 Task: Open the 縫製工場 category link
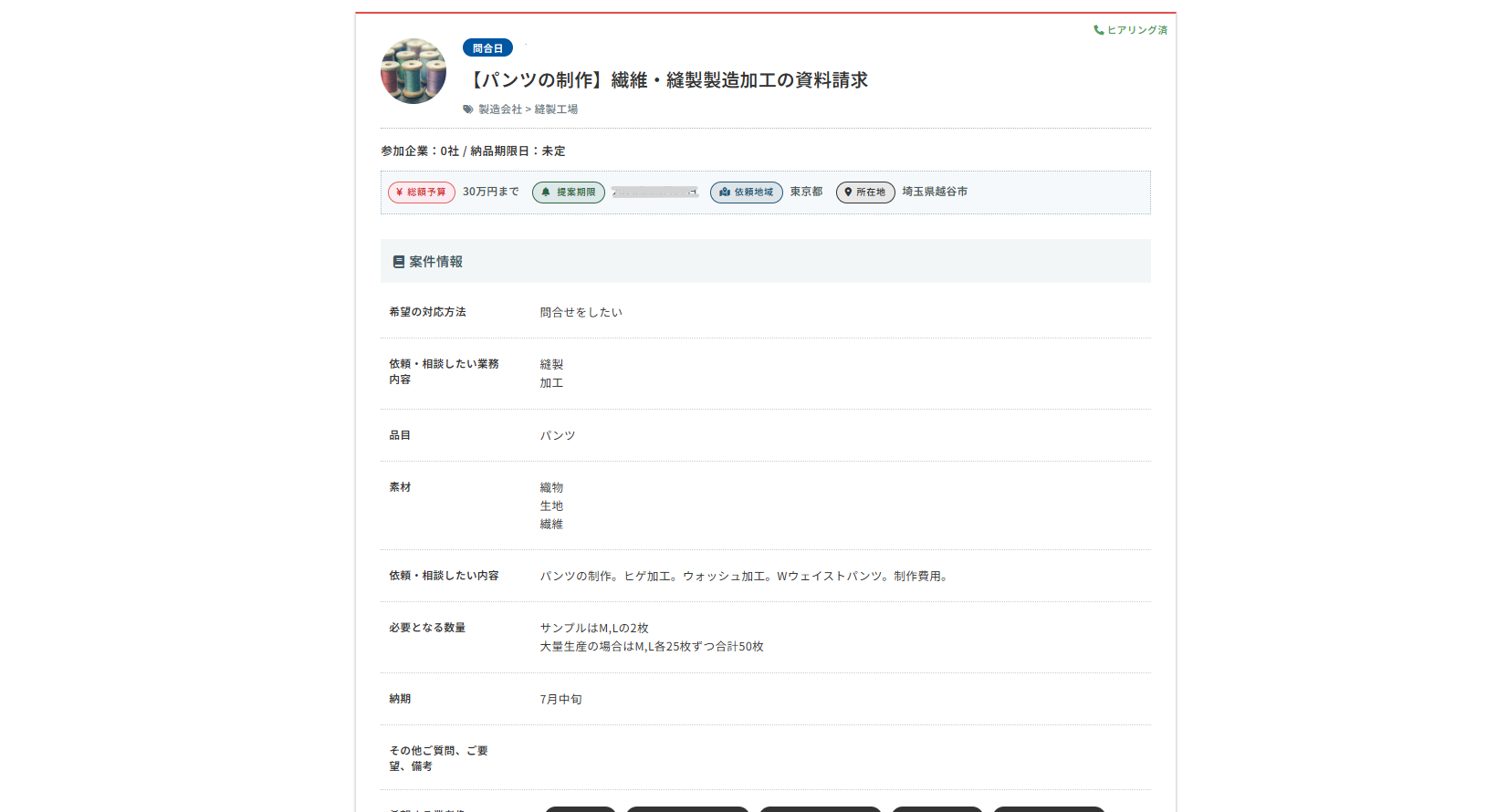coord(556,109)
